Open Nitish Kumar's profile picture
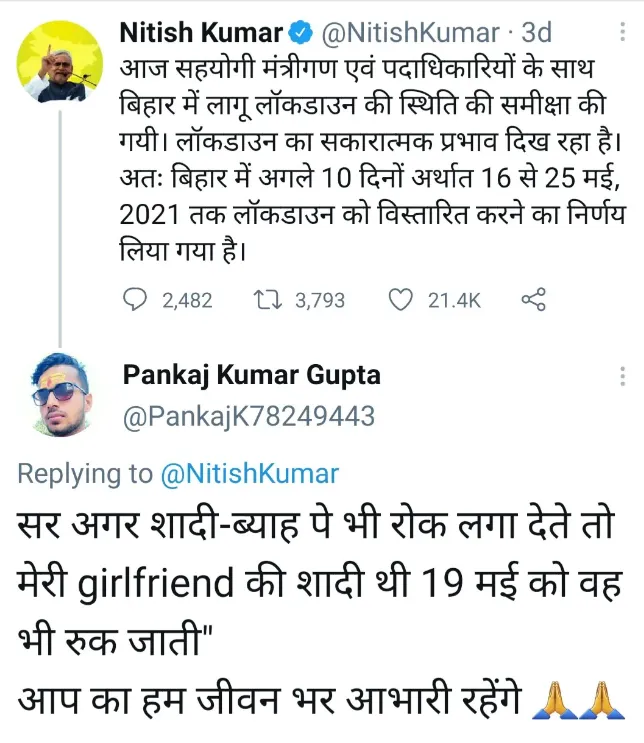The height and width of the screenshot is (743, 644). (x=60, y=62)
